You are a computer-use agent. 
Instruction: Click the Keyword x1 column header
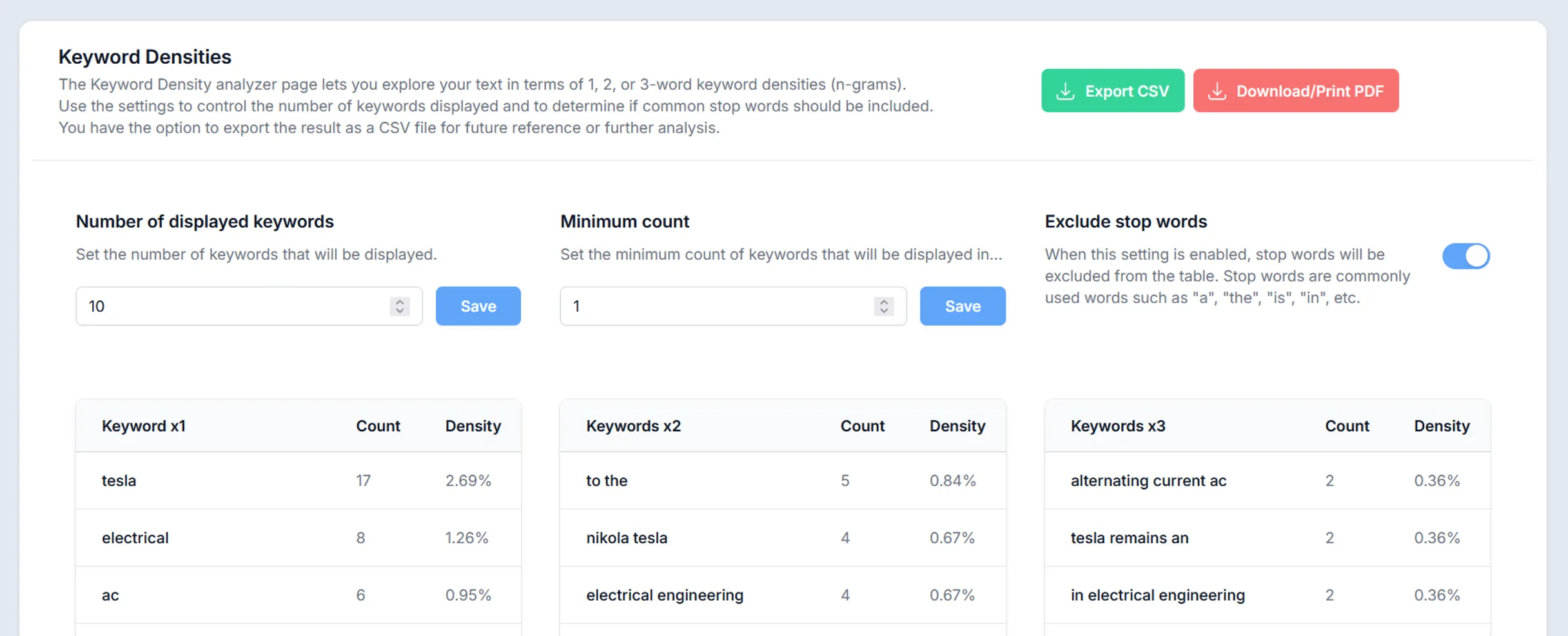coord(144,426)
